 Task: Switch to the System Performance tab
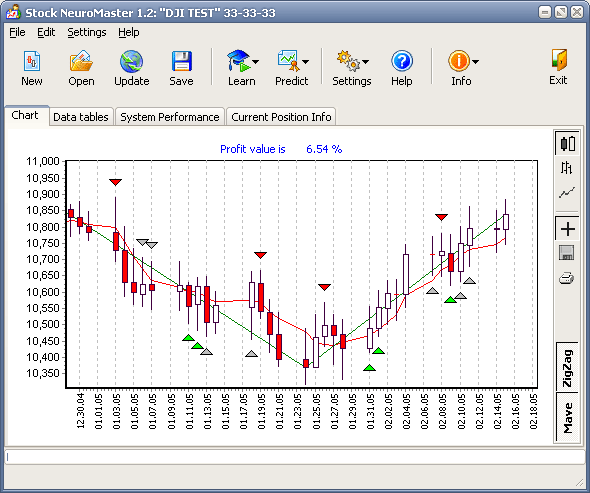pyautogui.click(x=170, y=117)
